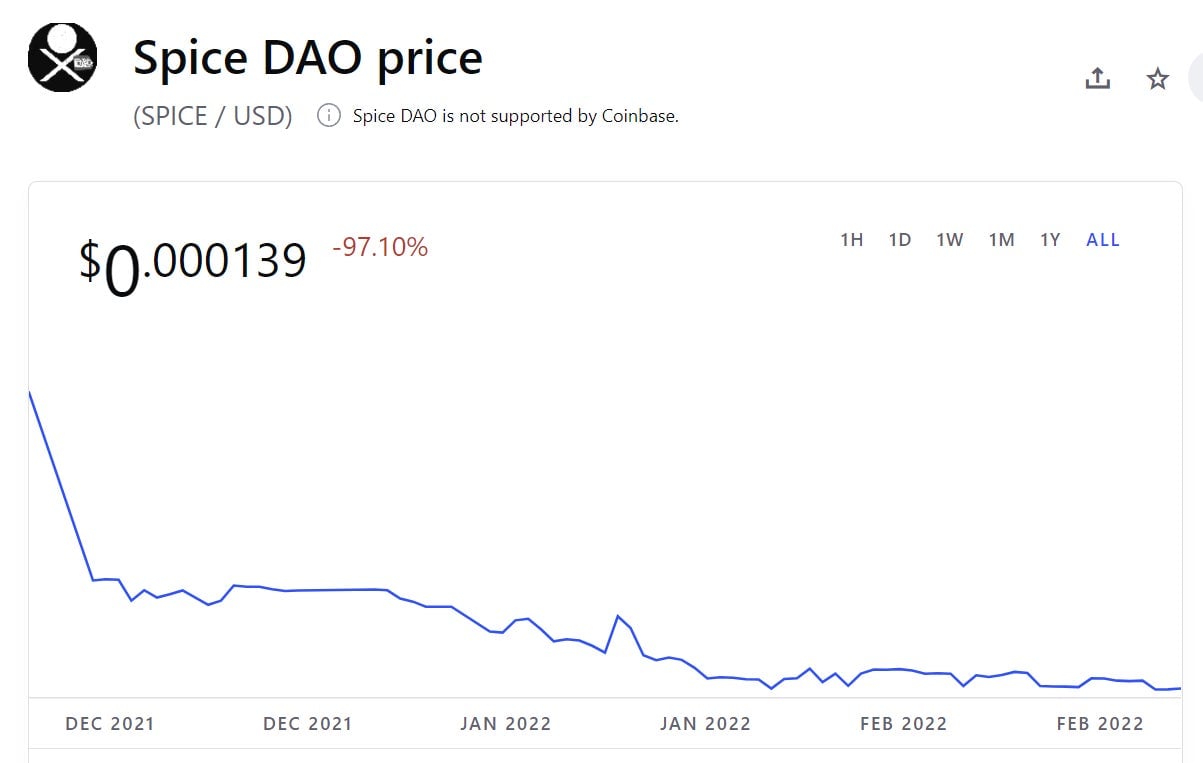The height and width of the screenshot is (763, 1203).
Task: Click the share/export icon
Action: 1097,78
